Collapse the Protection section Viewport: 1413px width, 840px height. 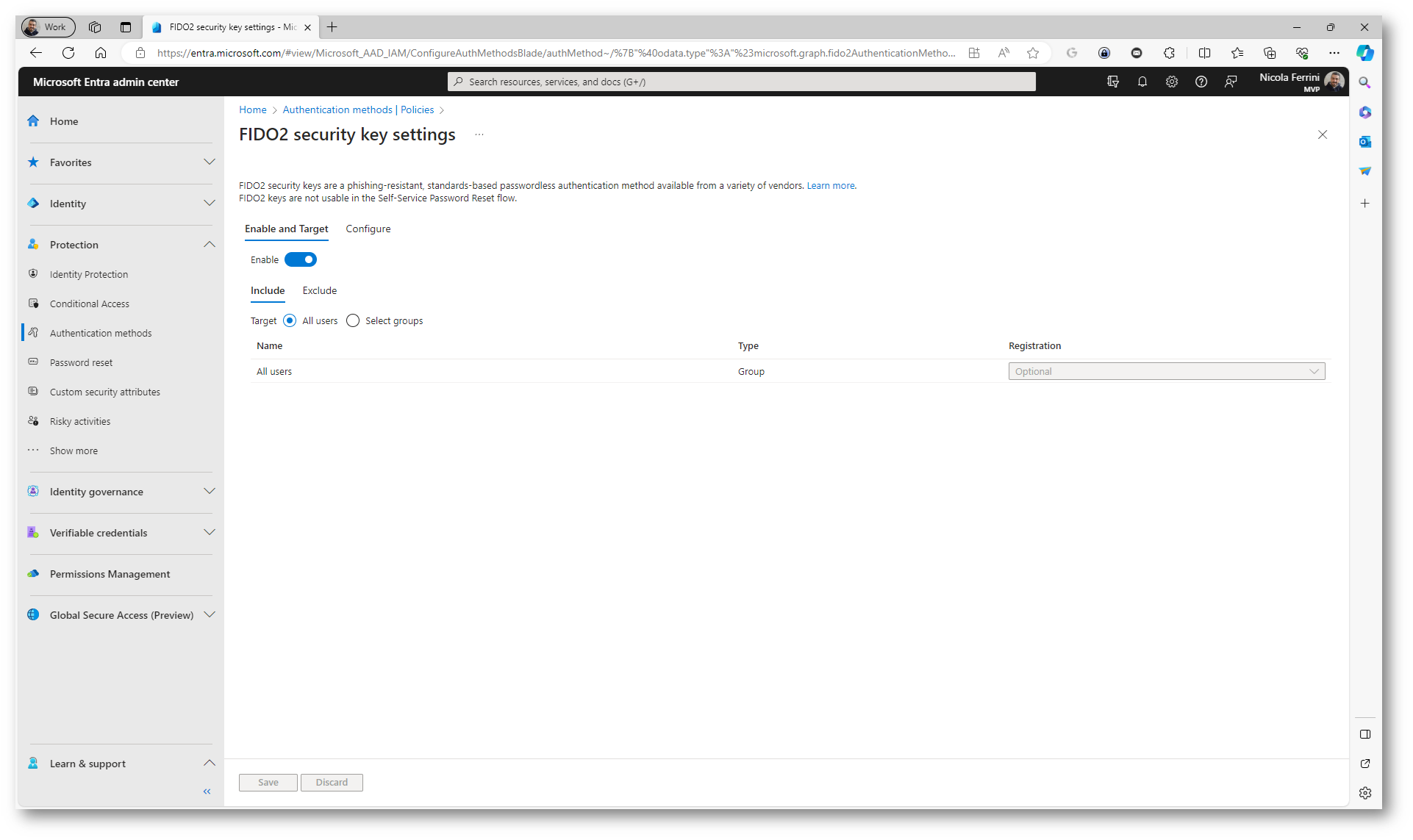(x=210, y=245)
